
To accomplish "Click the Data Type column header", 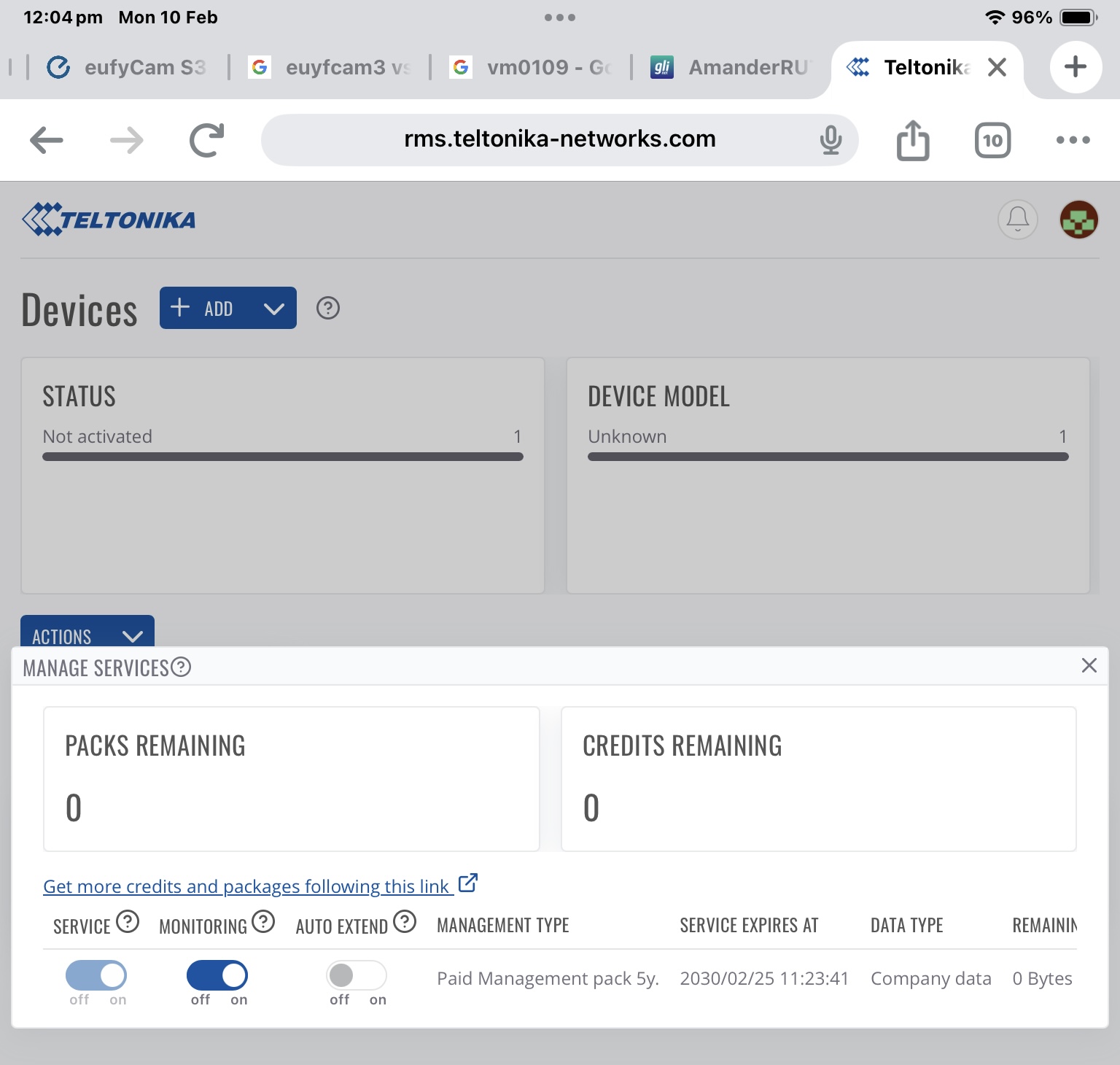I will coord(906,926).
